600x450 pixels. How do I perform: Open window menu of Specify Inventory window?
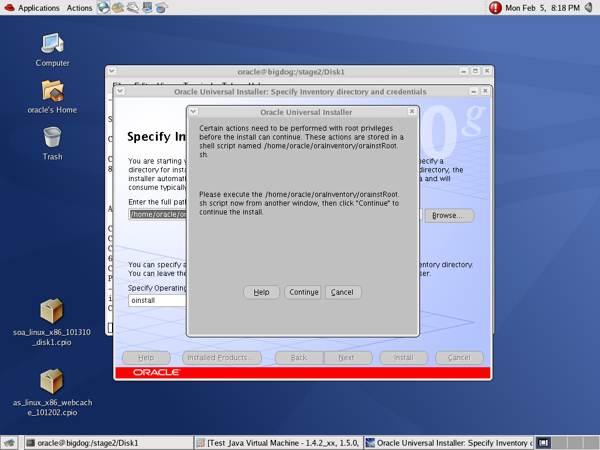pyautogui.click(x=120, y=91)
